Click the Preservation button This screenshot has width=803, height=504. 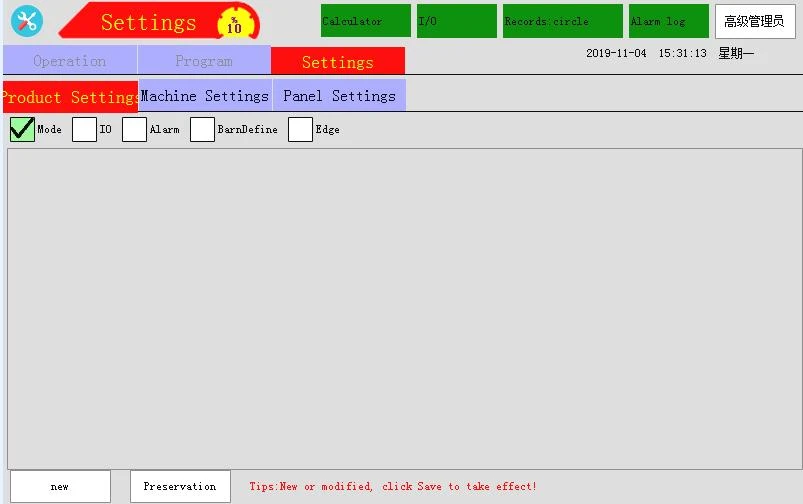pyautogui.click(x=180, y=487)
